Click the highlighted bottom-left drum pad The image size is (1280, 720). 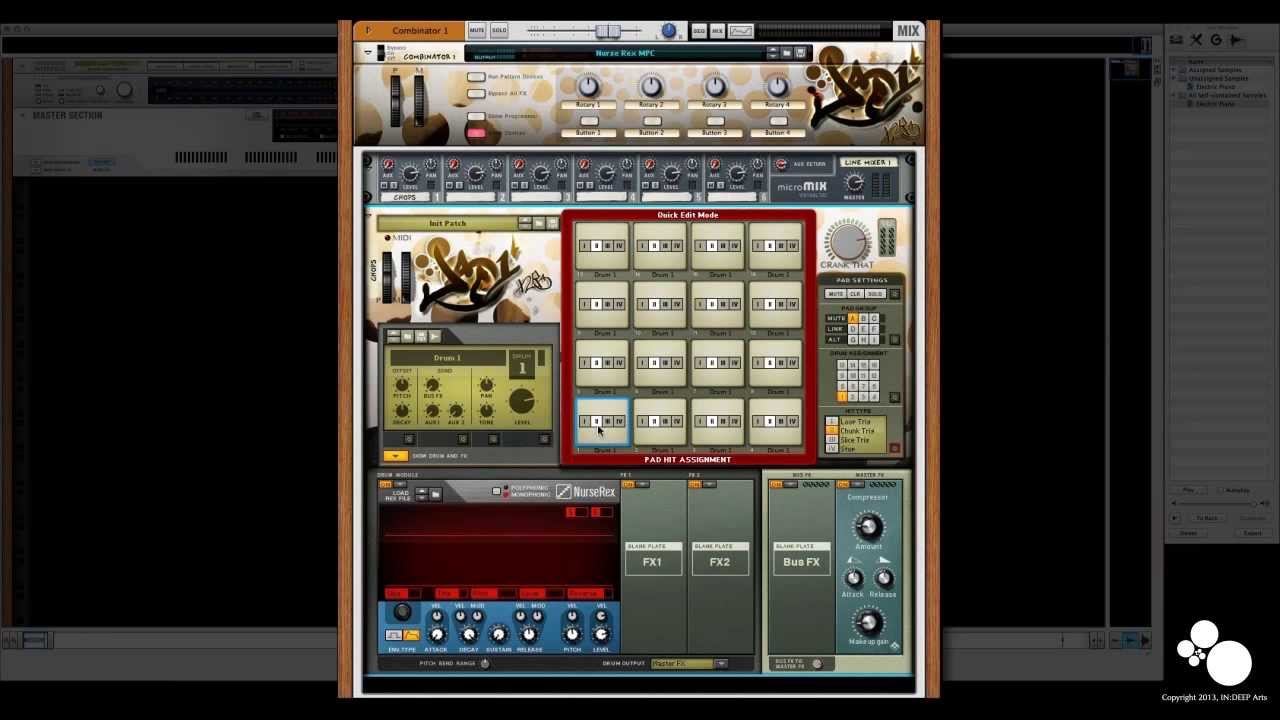[602, 421]
